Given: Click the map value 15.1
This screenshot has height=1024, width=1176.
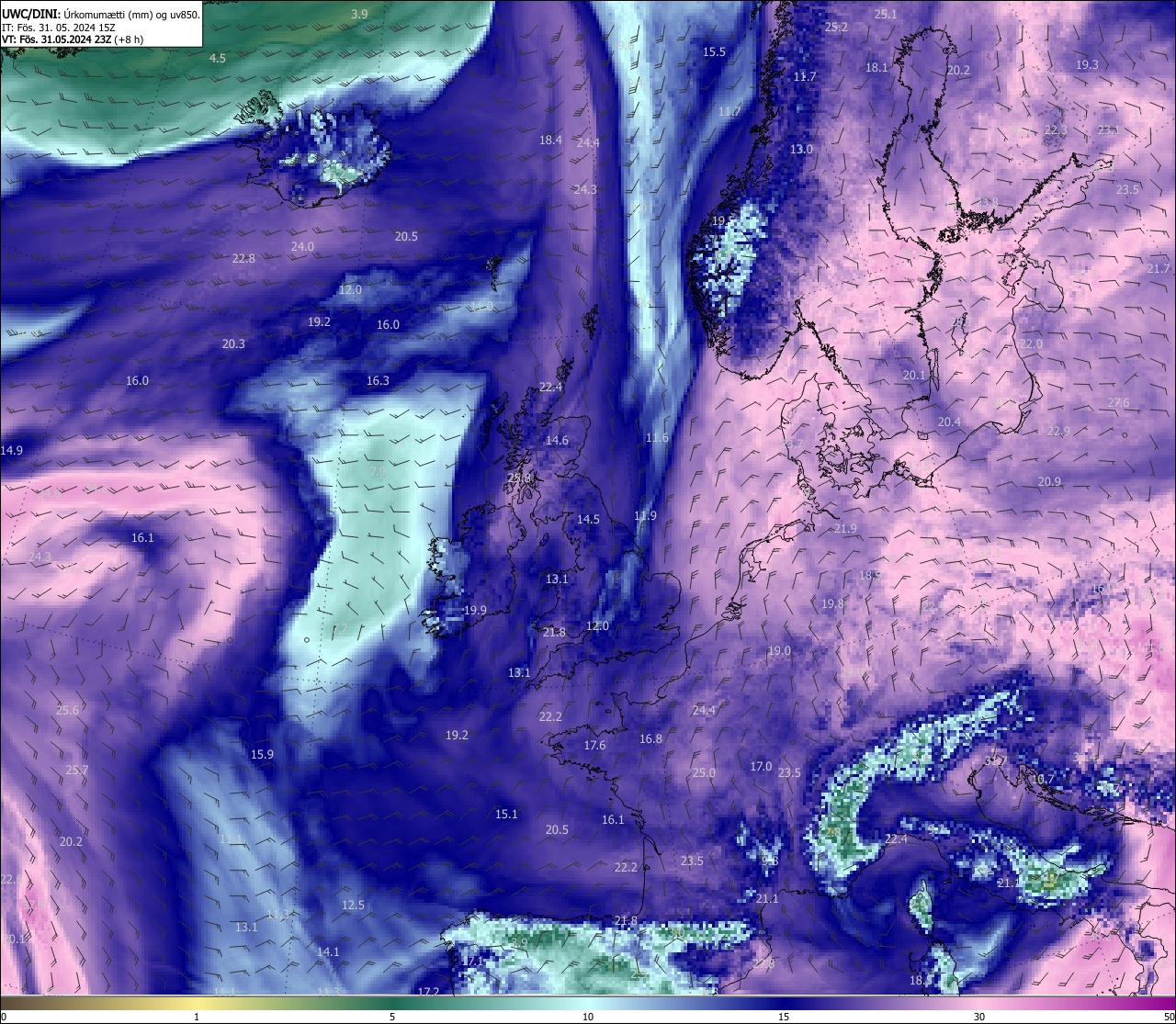Looking at the screenshot, I should (x=506, y=815).
